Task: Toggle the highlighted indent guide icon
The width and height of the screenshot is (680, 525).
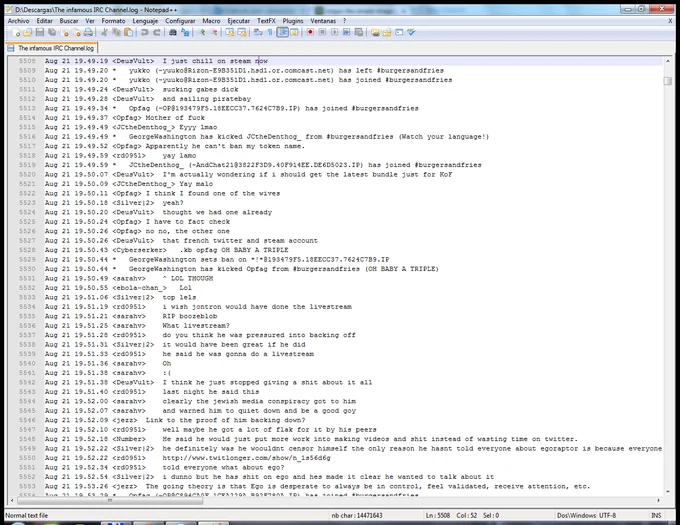Action: coord(282,32)
